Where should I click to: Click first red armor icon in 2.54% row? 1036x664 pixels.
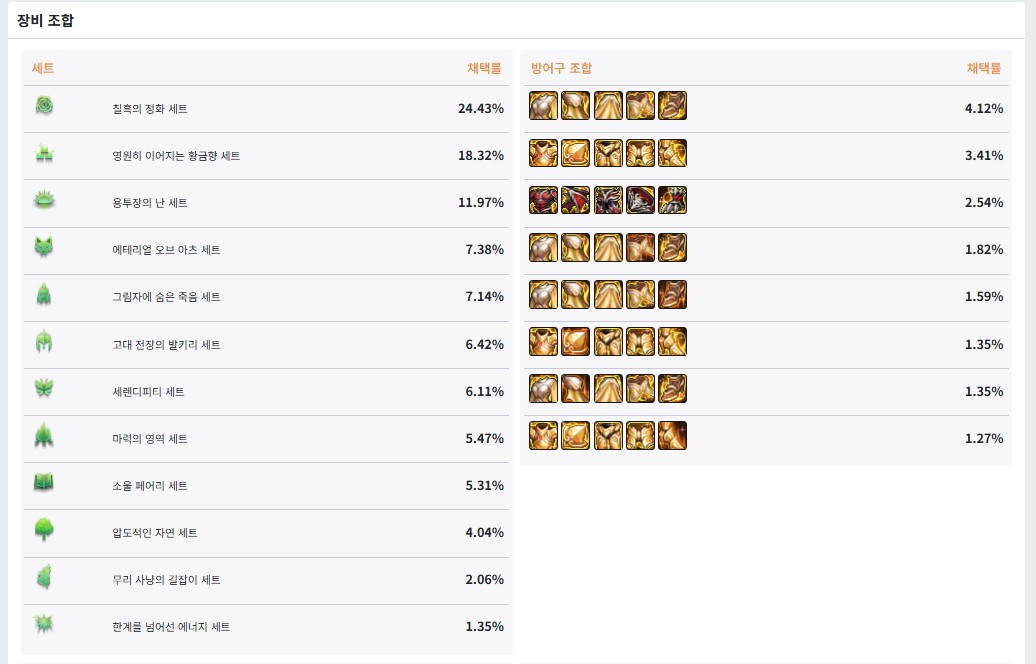coord(543,200)
